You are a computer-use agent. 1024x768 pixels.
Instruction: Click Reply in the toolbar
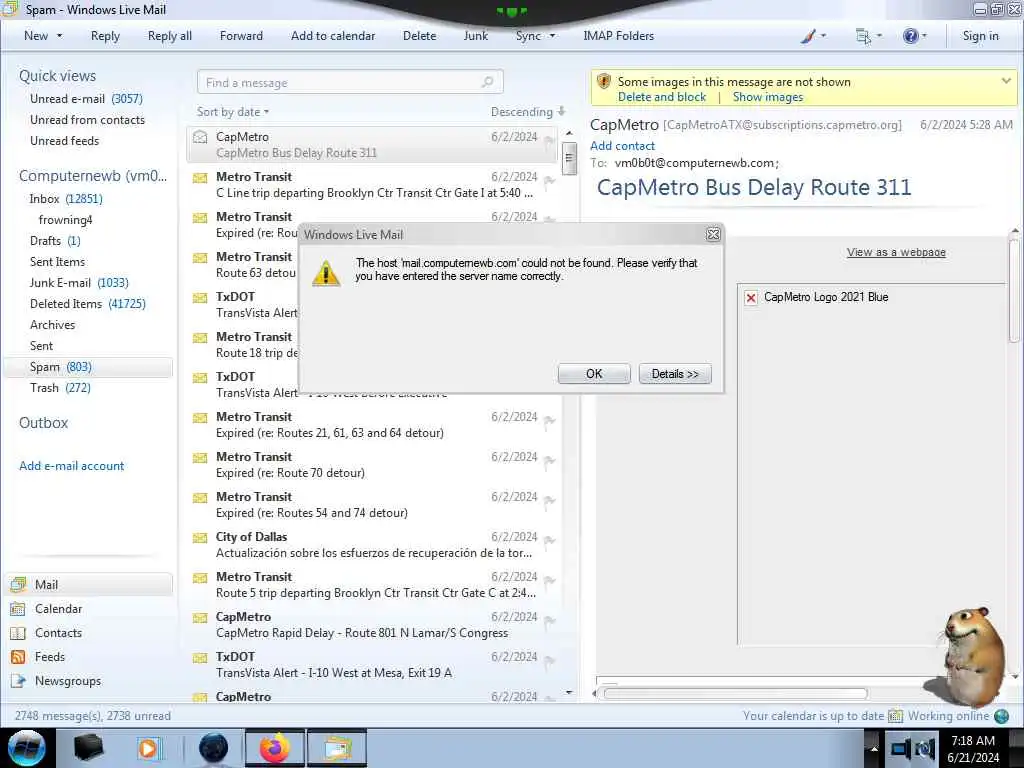pos(105,36)
